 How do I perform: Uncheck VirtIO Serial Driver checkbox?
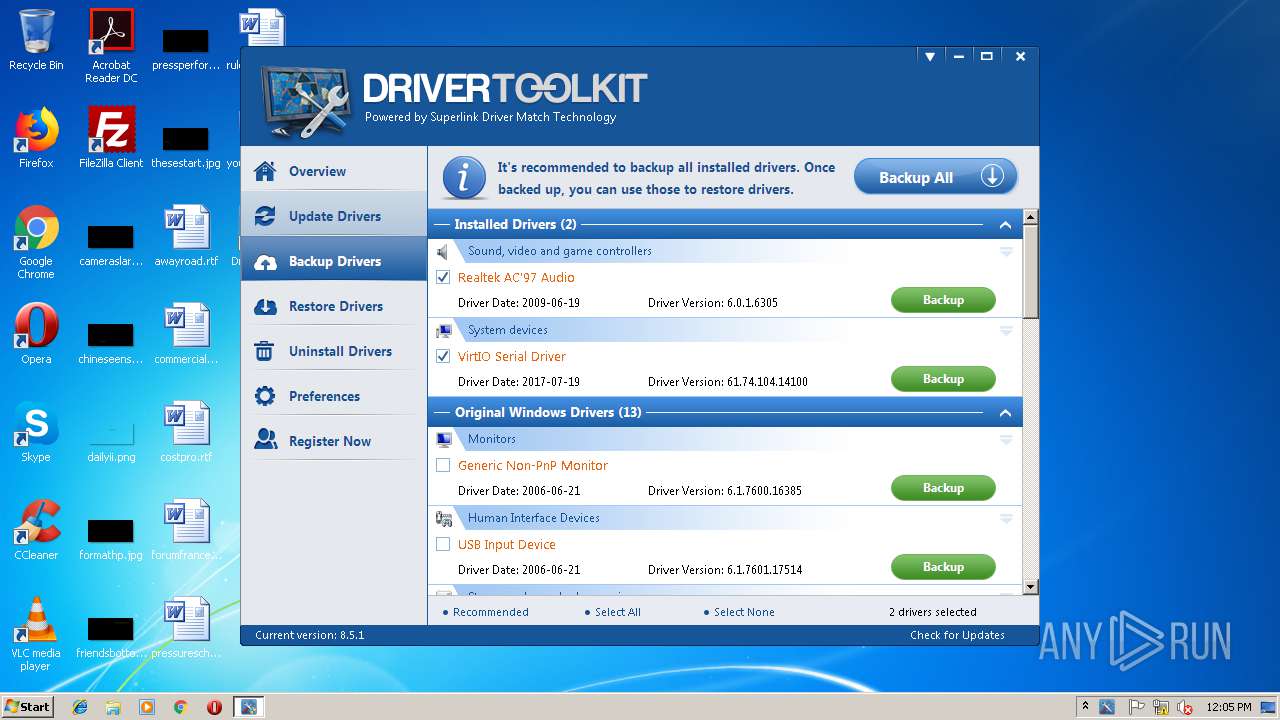pyautogui.click(x=443, y=356)
